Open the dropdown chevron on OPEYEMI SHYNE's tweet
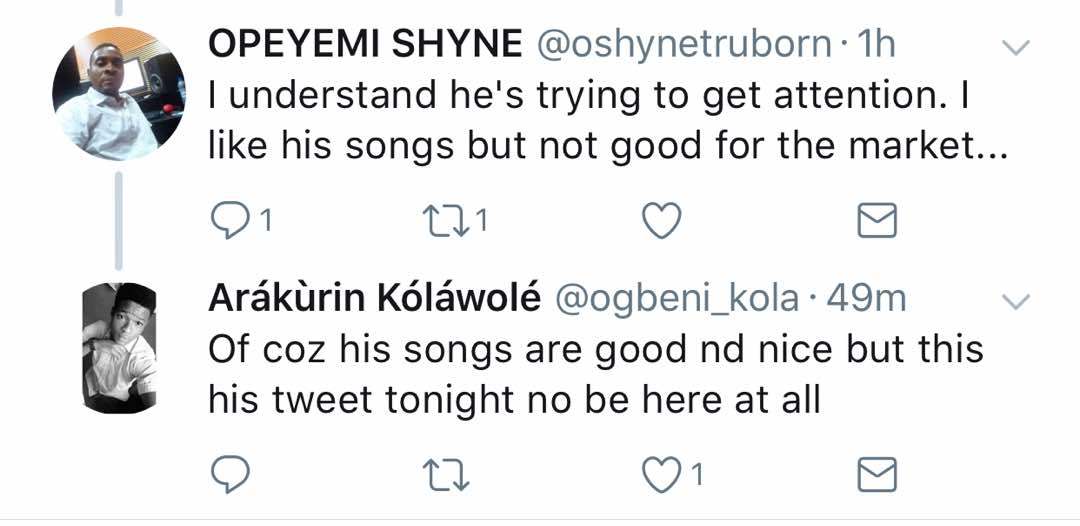The image size is (1080, 526). [1015, 47]
